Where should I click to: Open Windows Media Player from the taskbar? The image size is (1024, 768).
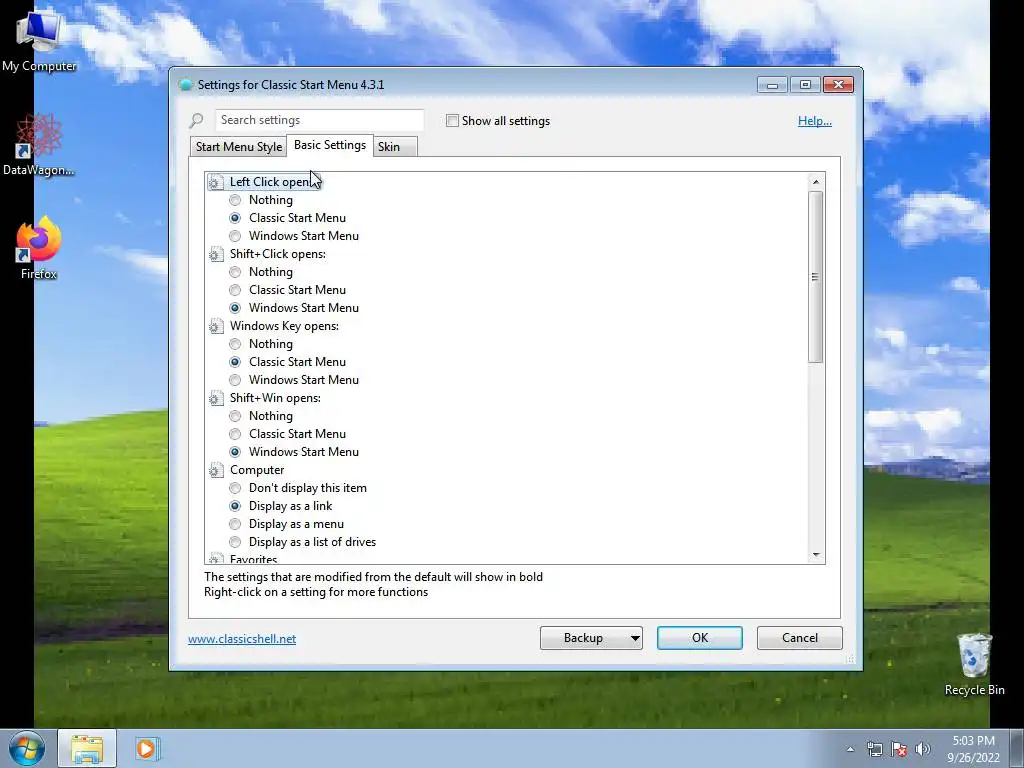tap(146, 748)
